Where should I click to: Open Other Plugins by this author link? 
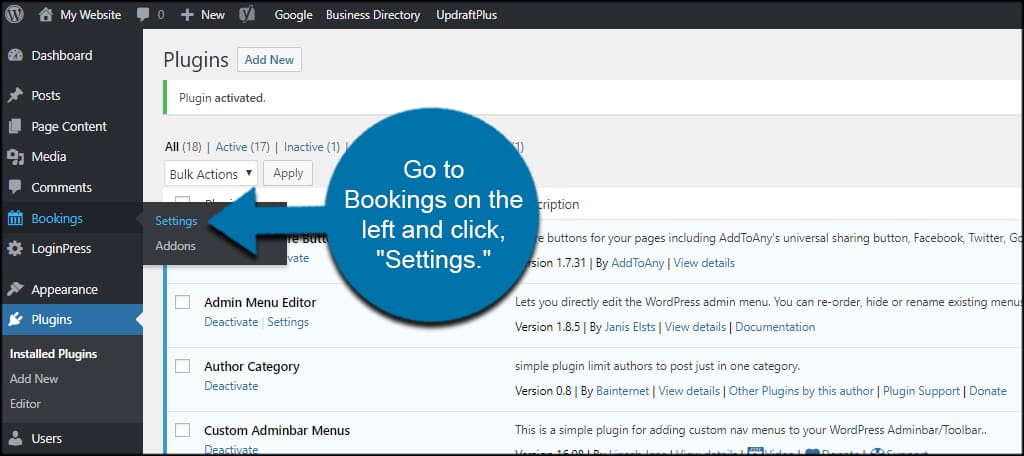(x=801, y=391)
